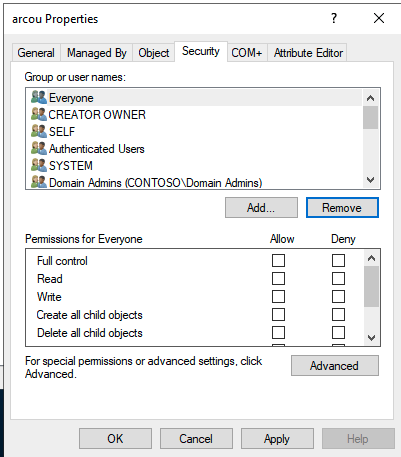Click the permissions list scrollbar thumb
The width and height of the screenshot is (401, 457).
[x=371, y=286]
